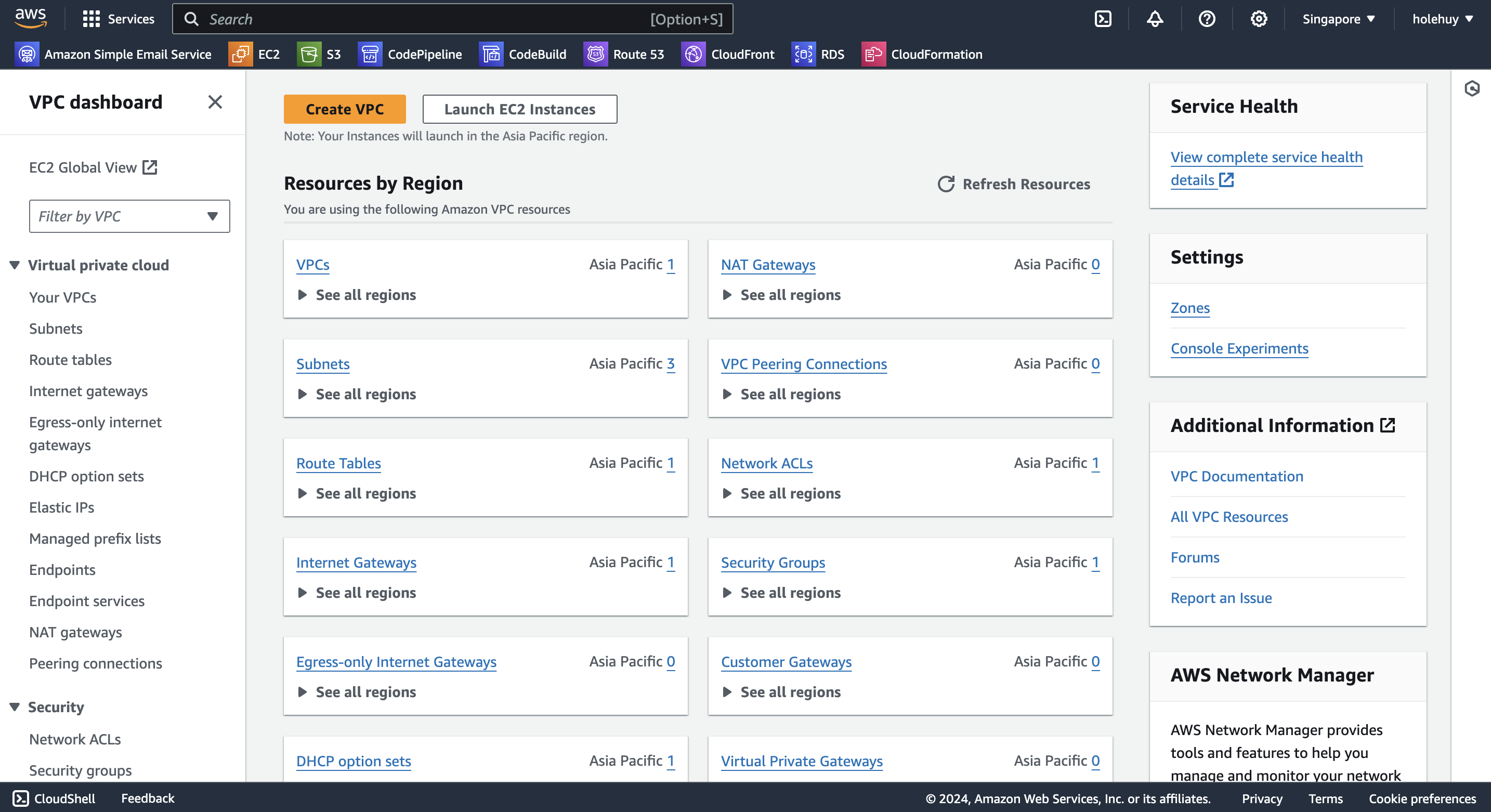Collapse the Virtual private cloud section

click(x=15, y=265)
